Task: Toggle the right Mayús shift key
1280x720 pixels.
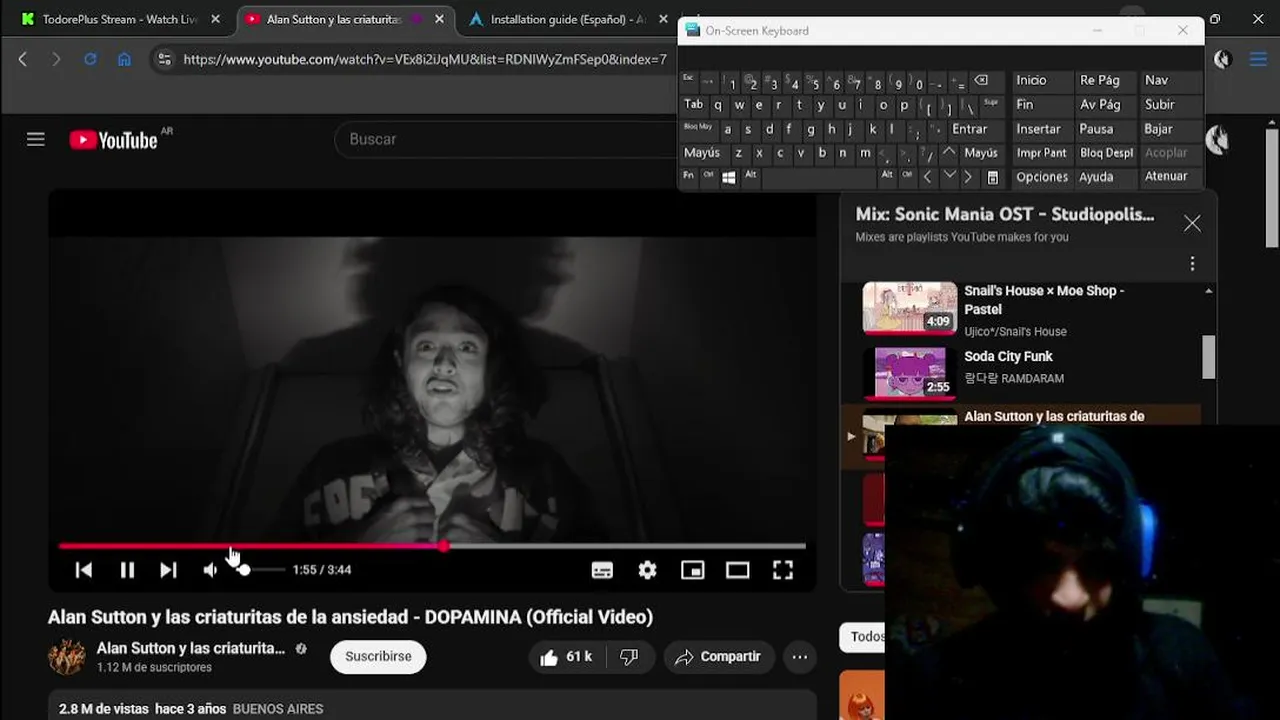Action: pos(981,153)
